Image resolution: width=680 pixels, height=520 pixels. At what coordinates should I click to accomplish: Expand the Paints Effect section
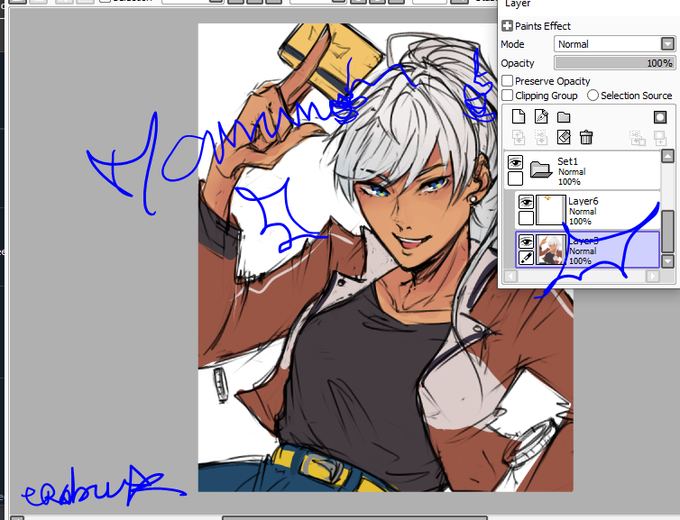coord(507,26)
